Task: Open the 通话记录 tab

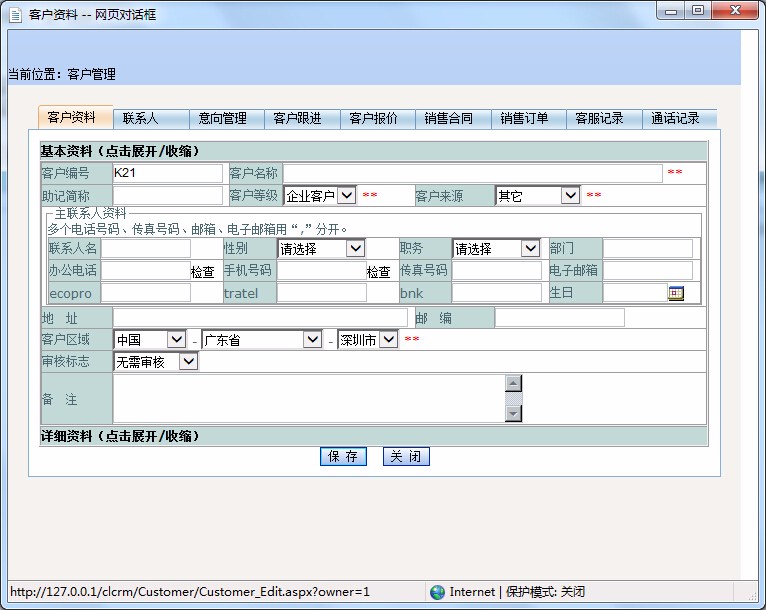Action: click(x=680, y=119)
